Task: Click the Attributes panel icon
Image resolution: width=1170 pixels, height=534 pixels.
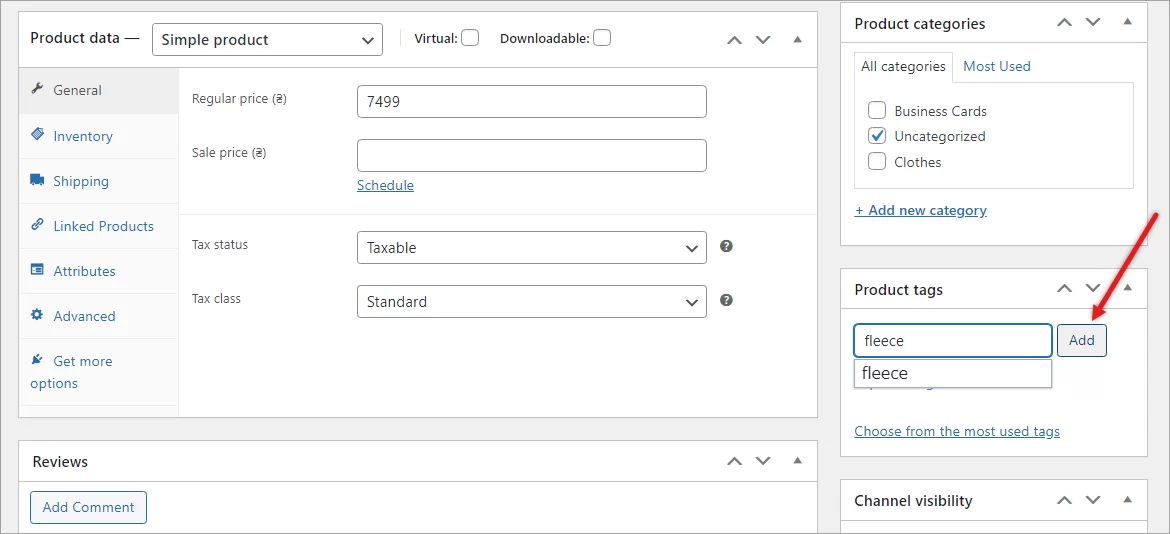Action: 38,270
